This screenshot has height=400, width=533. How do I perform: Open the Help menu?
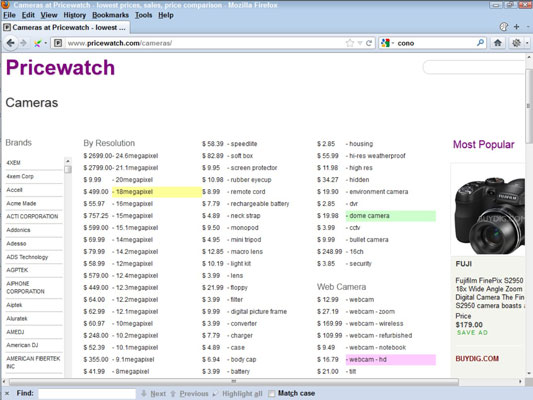click(x=166, y=15)
